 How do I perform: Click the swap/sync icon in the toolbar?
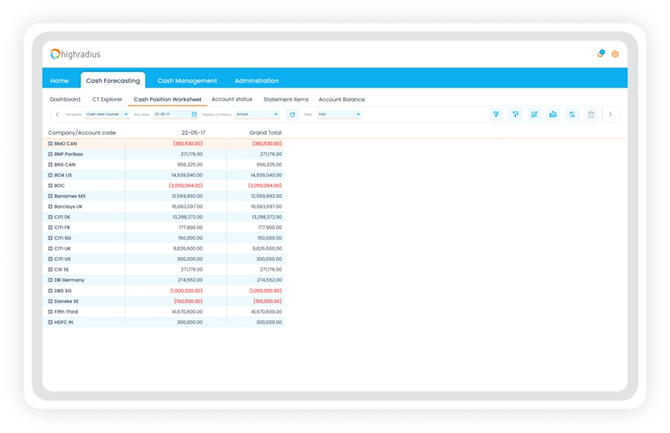tap(572, 115)
